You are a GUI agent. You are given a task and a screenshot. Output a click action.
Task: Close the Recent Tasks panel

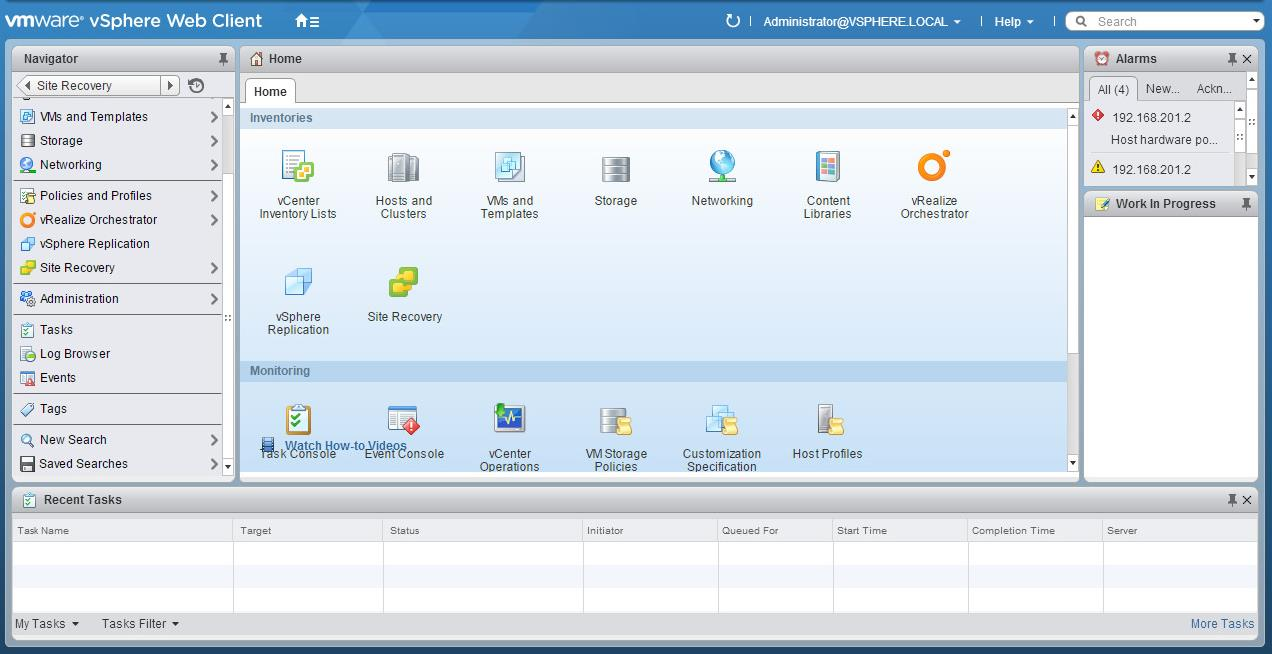coord(1247,500)
